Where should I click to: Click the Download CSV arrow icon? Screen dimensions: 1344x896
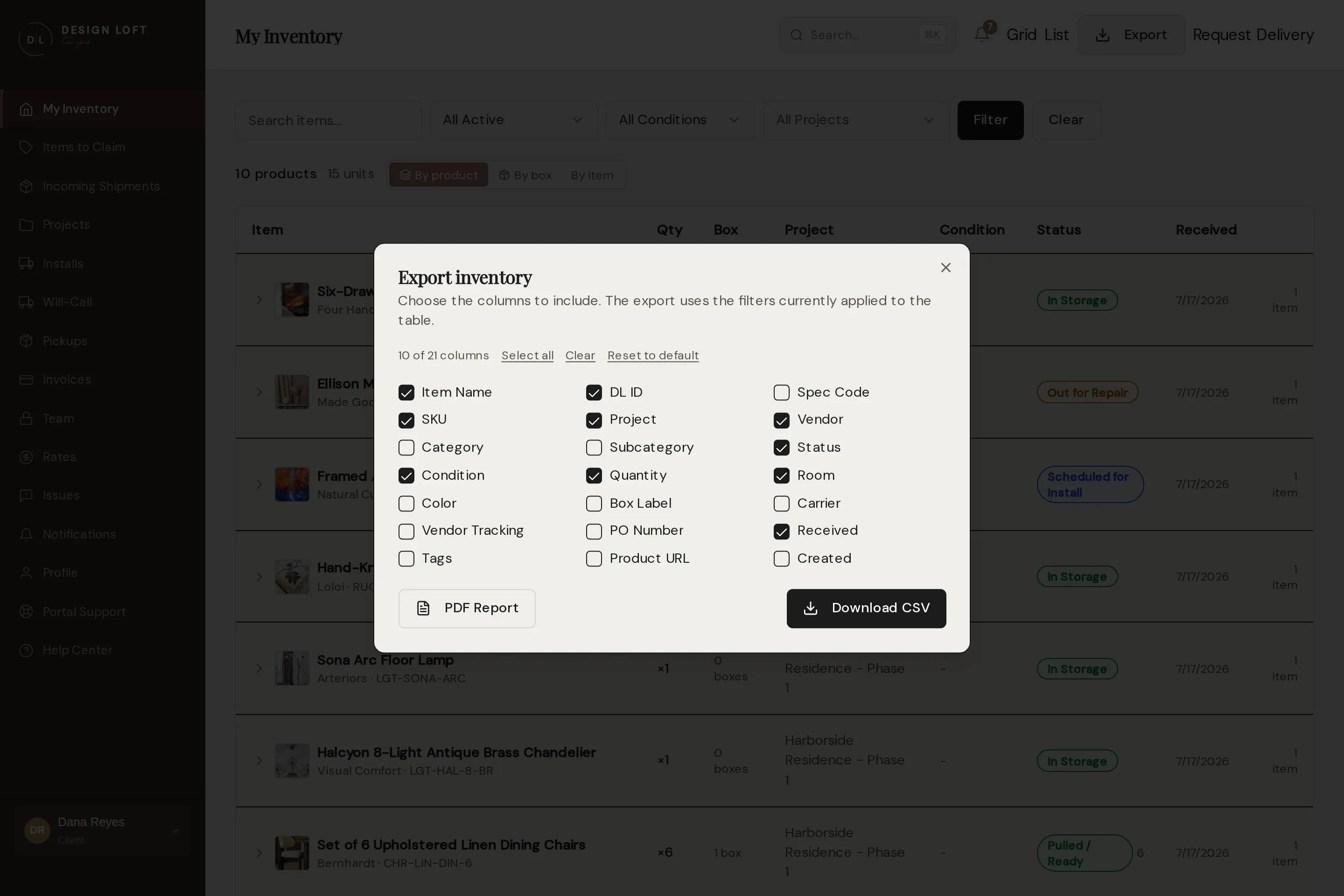point(810,608)
